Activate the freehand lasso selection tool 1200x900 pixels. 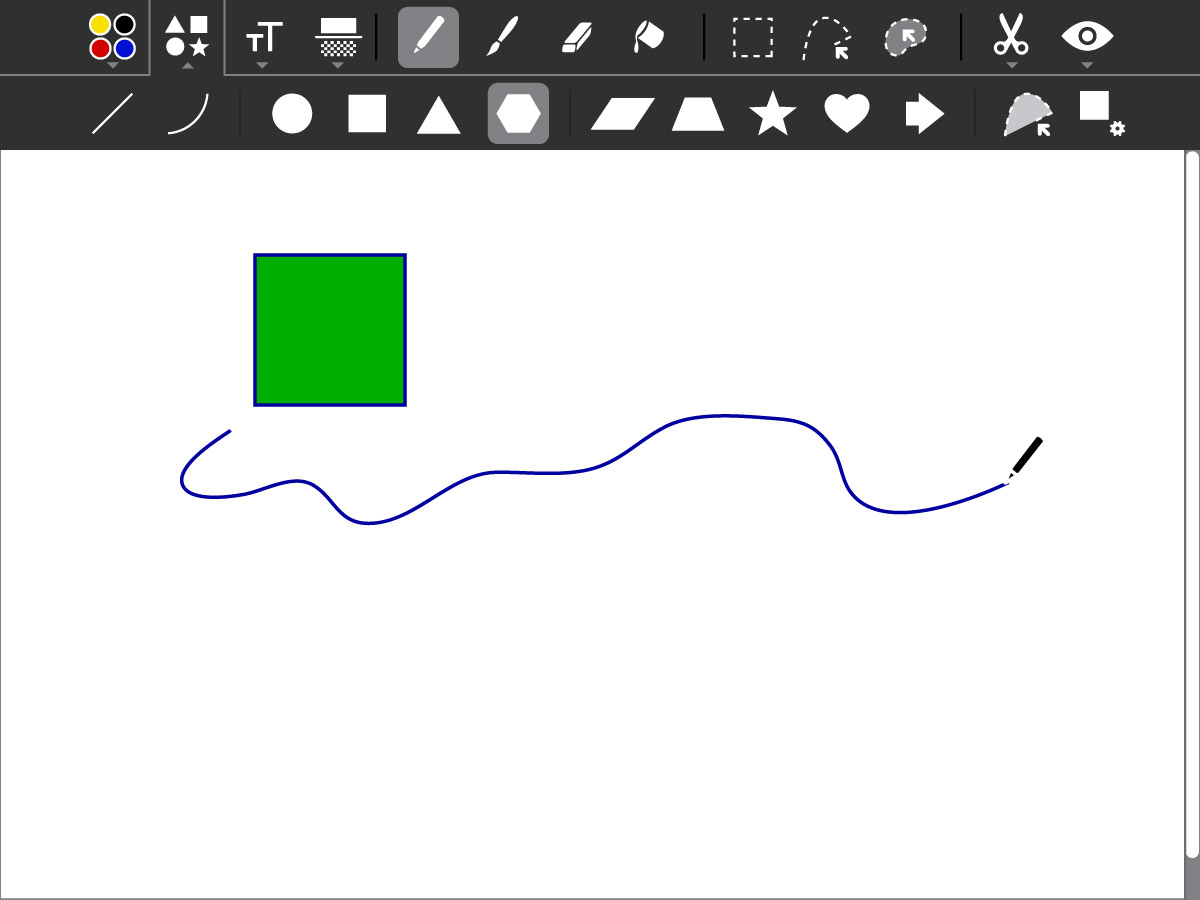pyautogui.click(x=827, y=38)
